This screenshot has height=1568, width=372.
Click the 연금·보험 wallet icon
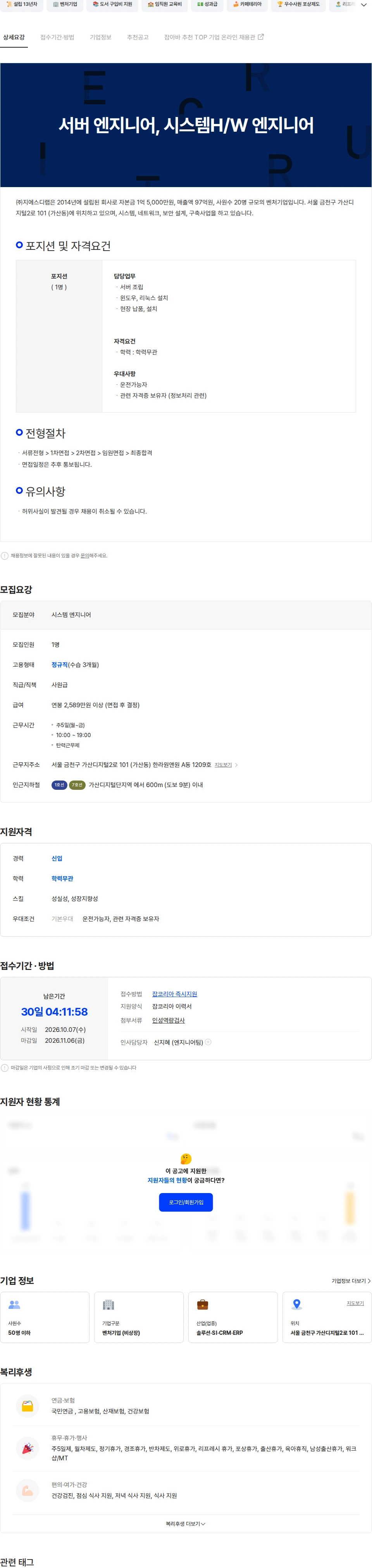pyautogui.click(x=28, y=1406)
